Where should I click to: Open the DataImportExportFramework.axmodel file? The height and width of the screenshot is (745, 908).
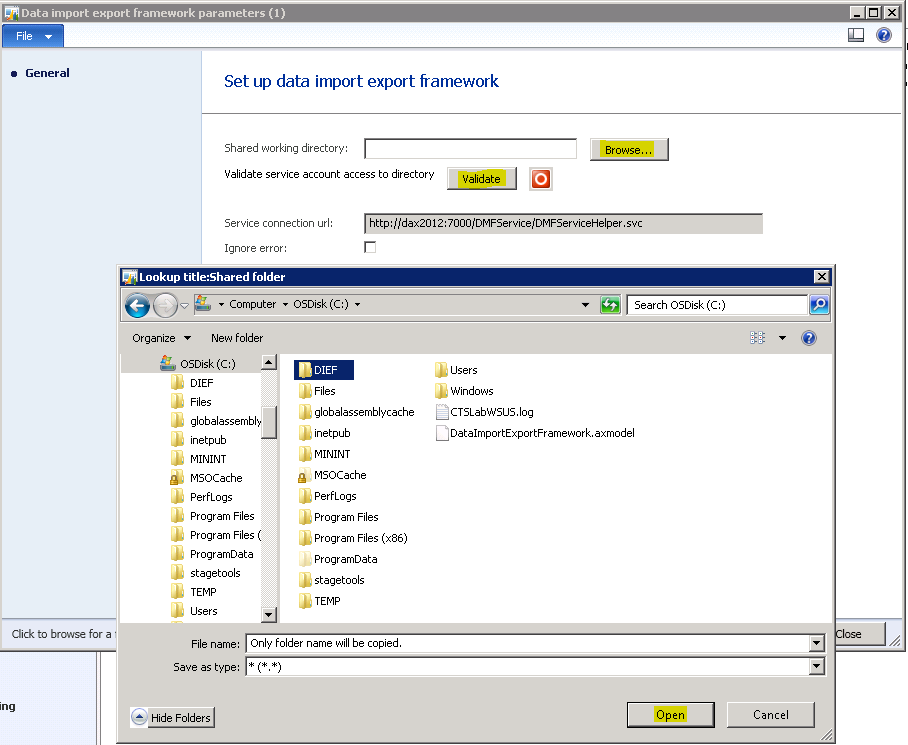pyautogui.click(x=542, y=433)
